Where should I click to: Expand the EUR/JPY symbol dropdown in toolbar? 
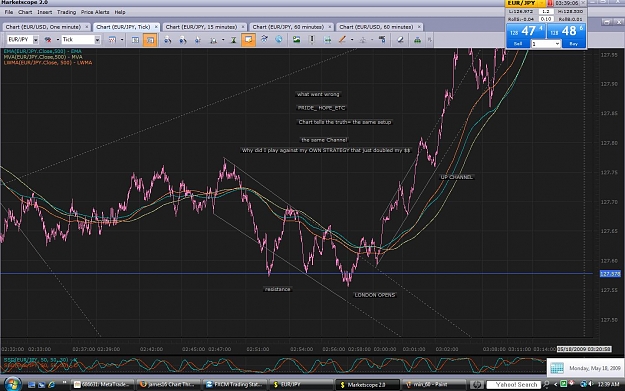tap(35, 39)
